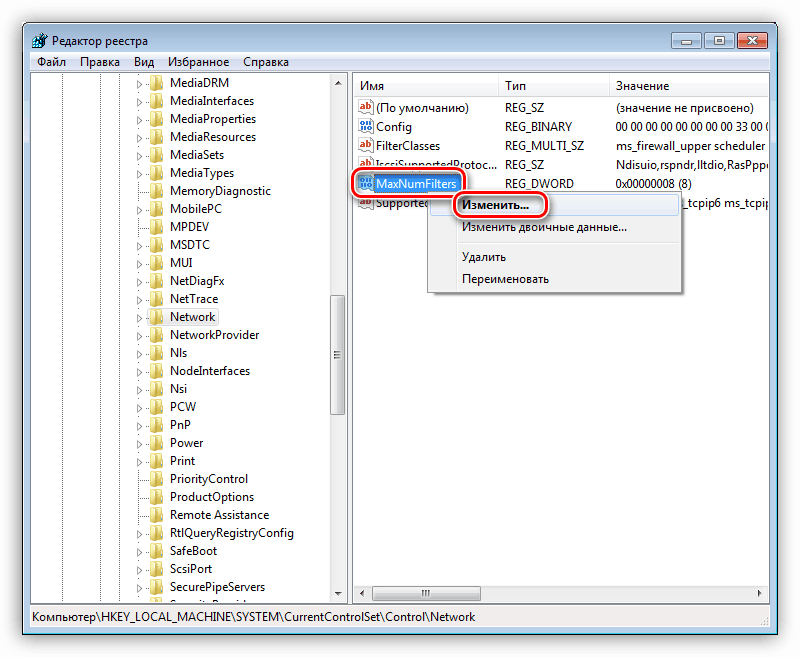
Task: Click the MemoryDiagnostic folder icon
Action: (x=156, y=191)
